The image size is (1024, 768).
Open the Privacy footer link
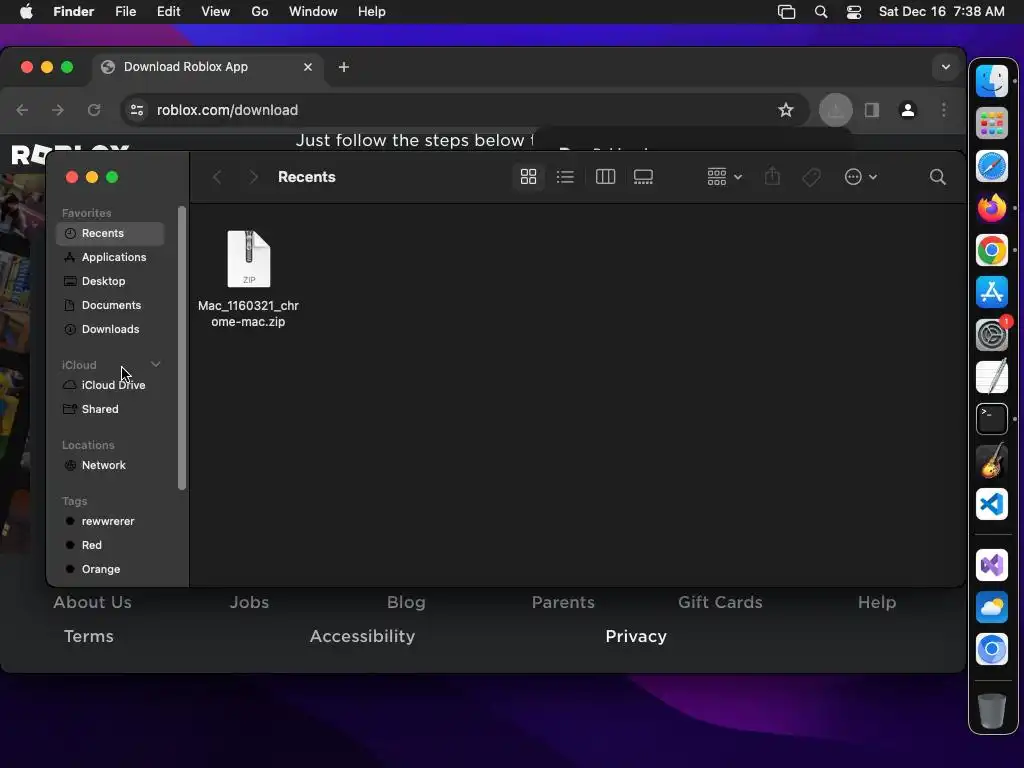(x=635, y=636)
